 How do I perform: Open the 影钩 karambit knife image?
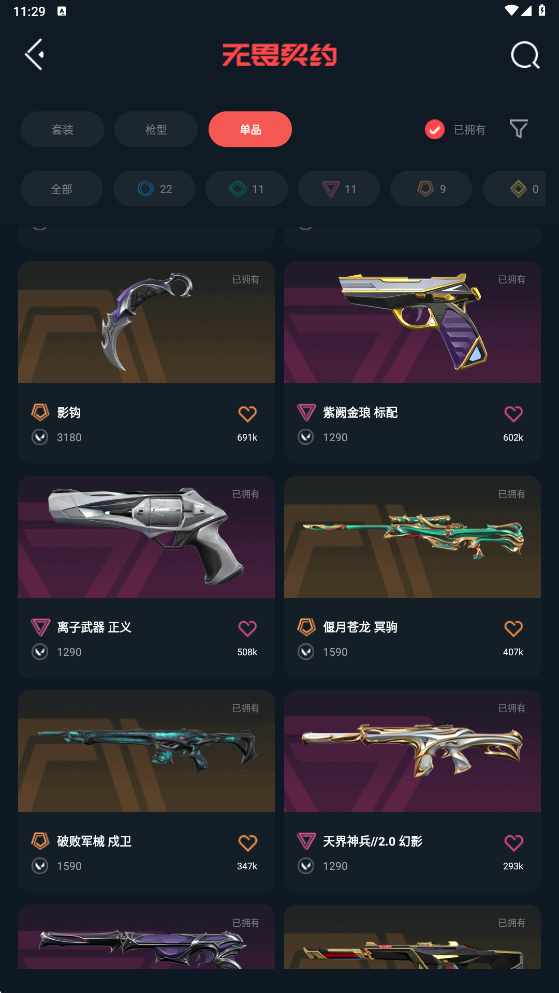tap(146, 322)
